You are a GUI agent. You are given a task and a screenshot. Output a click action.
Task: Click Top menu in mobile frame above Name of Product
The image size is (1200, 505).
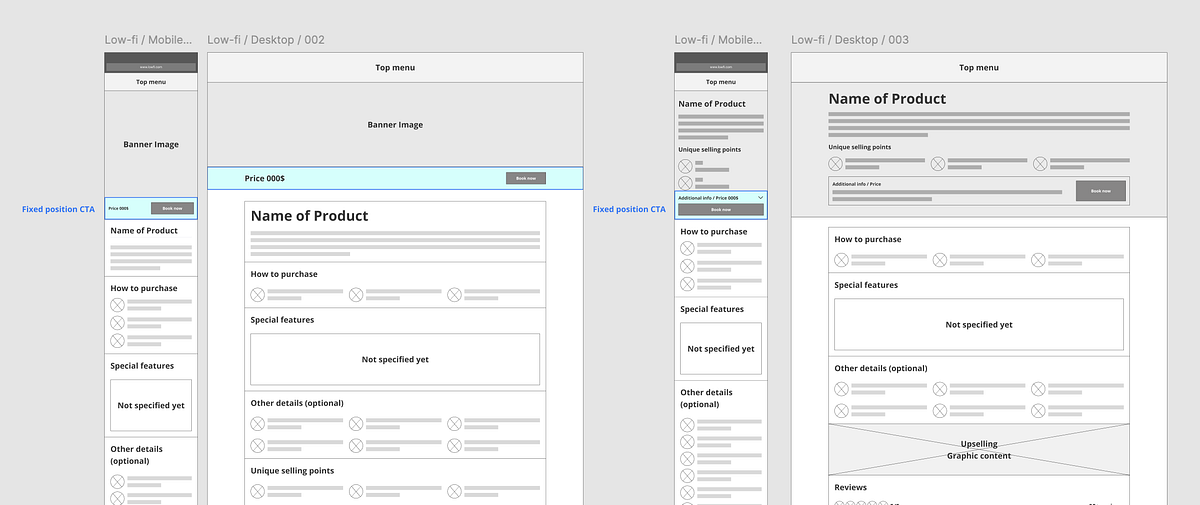[721, 82]
